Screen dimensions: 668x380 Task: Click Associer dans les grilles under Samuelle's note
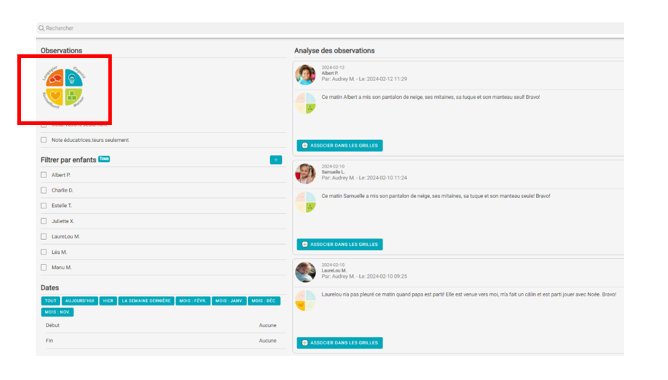340,245
